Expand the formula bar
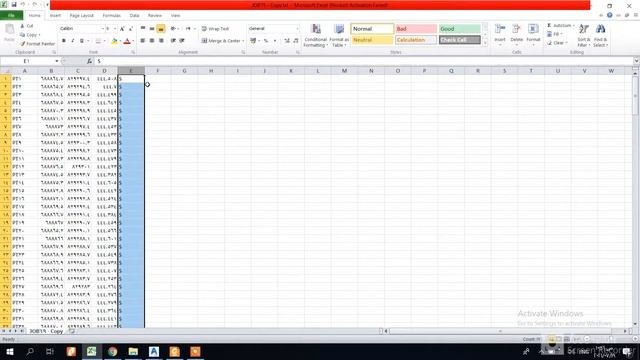The height and width of the screenshot is (360, 640). click(x=636, y=61)
